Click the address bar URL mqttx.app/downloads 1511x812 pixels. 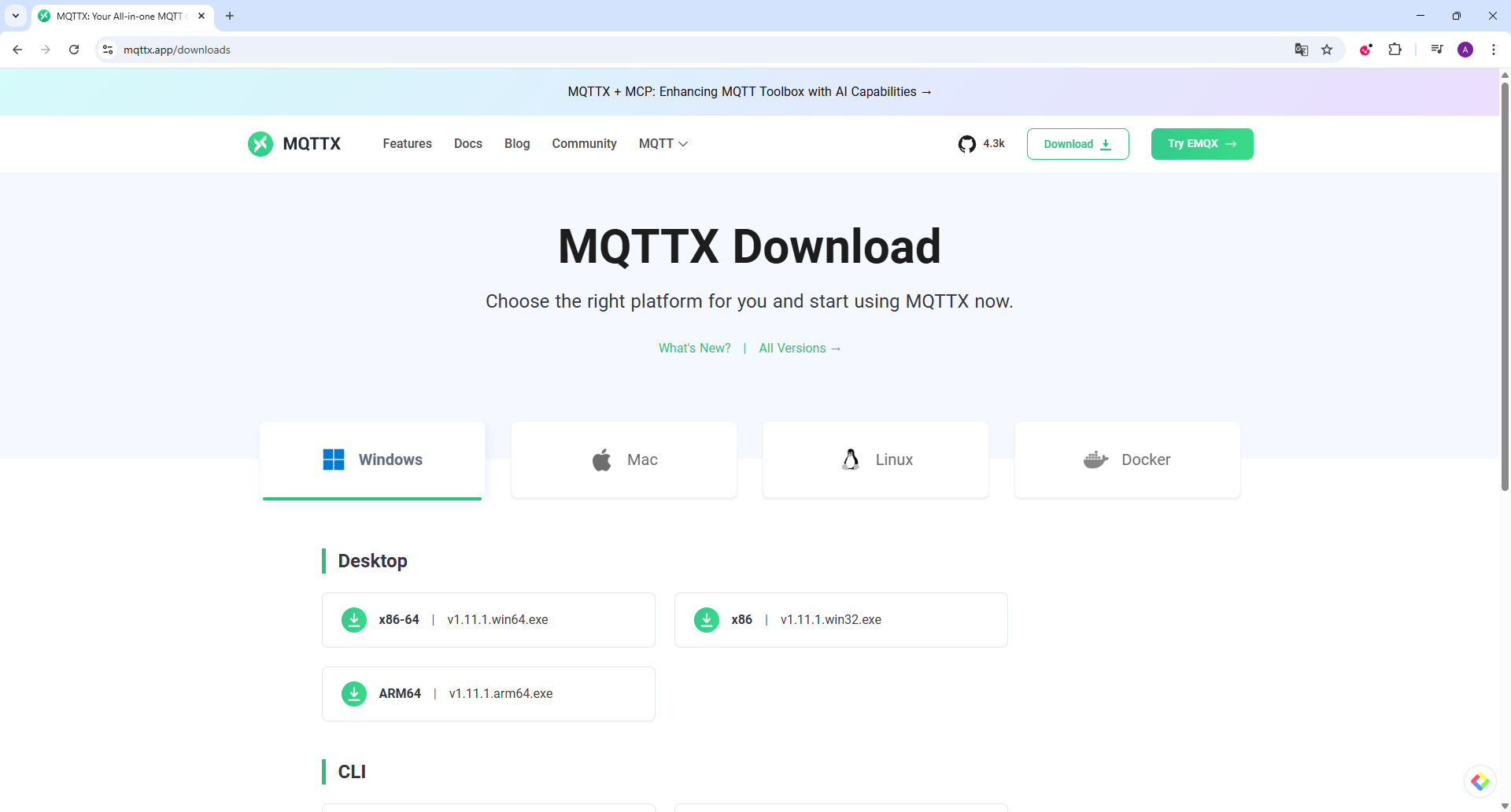pyautogui.click(x=177, y=50)
